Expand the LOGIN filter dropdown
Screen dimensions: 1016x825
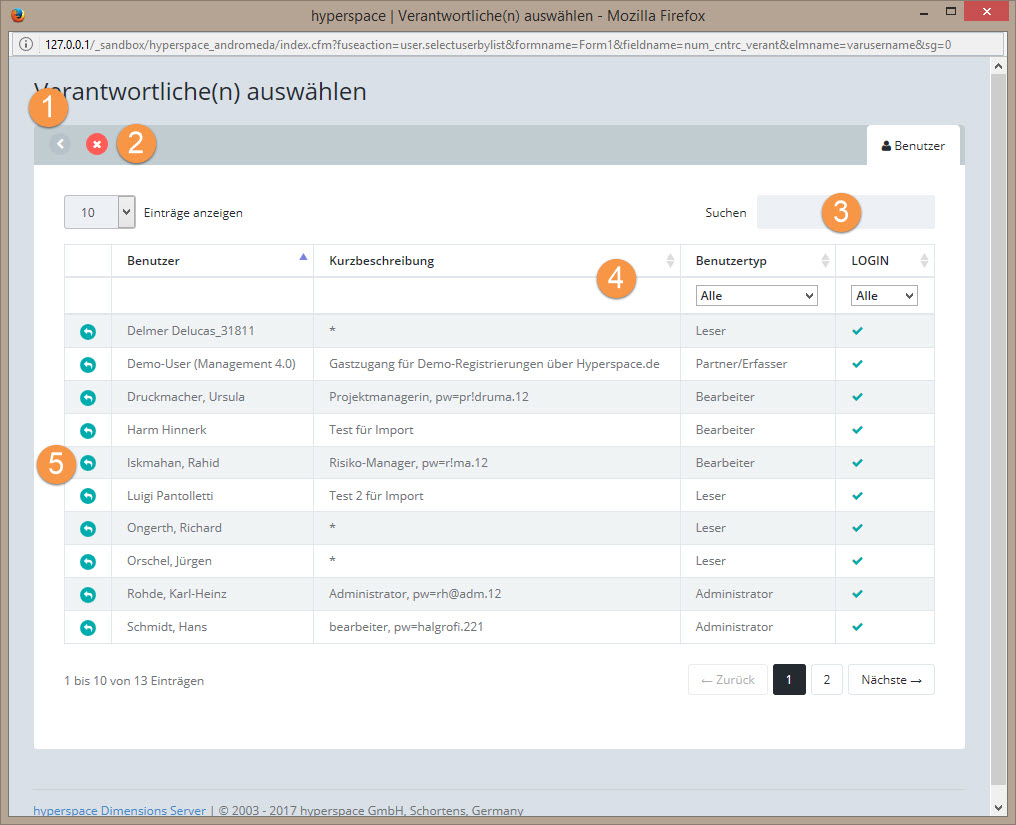click(x=883, y=296)
